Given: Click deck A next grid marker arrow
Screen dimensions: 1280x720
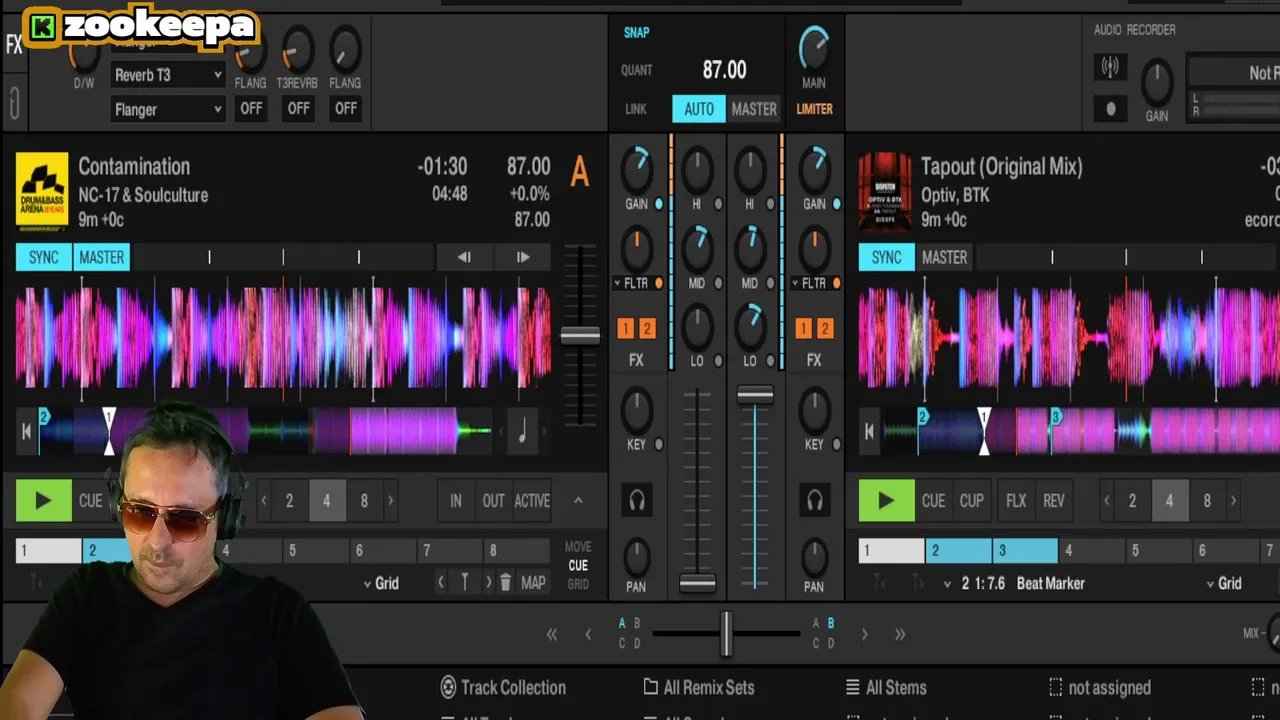Looking at the screenshot, I should (488, 583).
